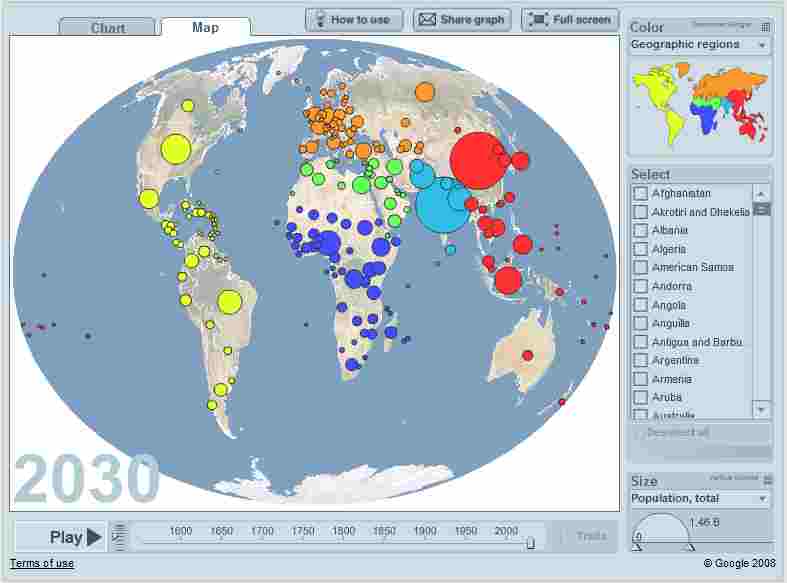Click the Color panel options icon

pyautogui.click(x=766, y=27)
